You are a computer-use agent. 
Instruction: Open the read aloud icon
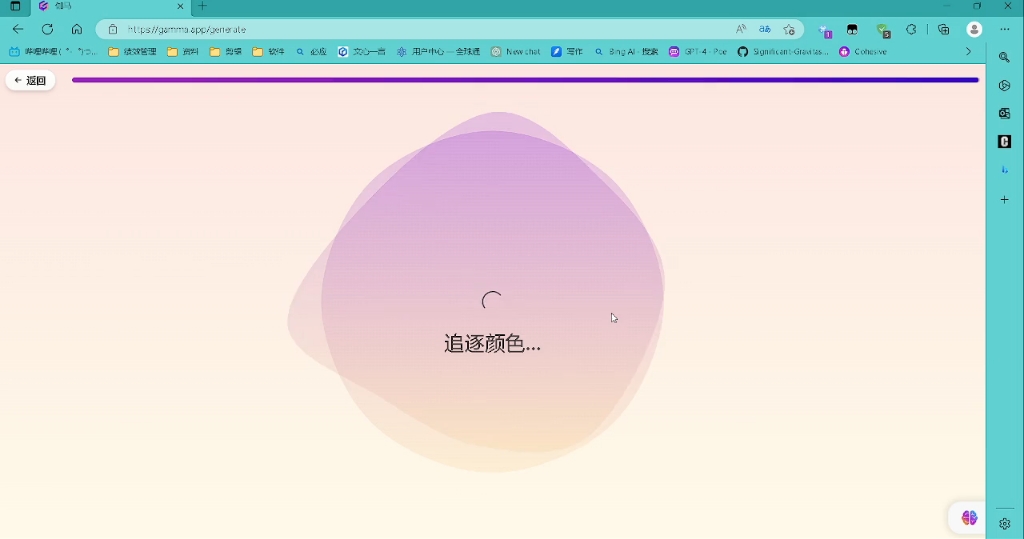coord(741,29)
